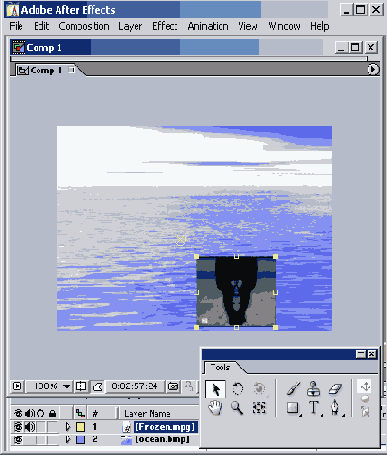The height and width of the screenshot is (455, 387).
Task: Toggle solo switch for Frozen.mpg layer
Action: pos(41,426)
